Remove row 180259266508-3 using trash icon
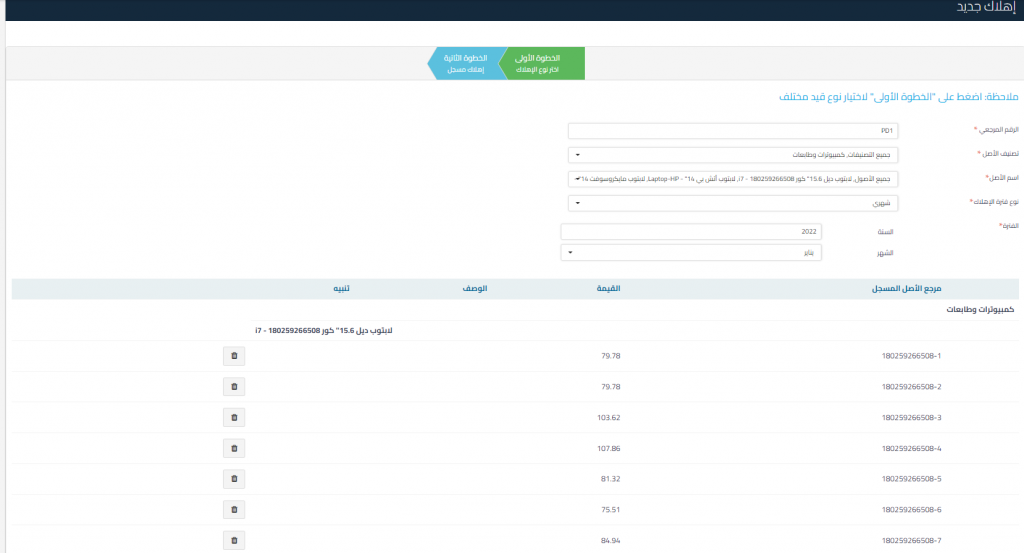This screenshot has height=553, width=1024. pyautogui.click(x=234, y=417)
